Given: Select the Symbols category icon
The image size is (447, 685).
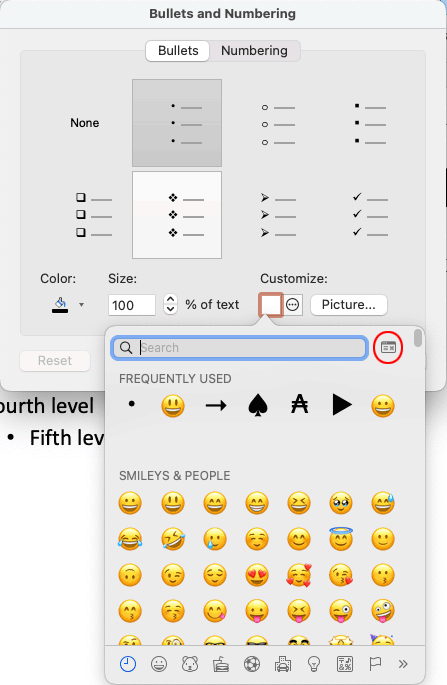Looking at the screenshot, I should (x=345, y=664).
